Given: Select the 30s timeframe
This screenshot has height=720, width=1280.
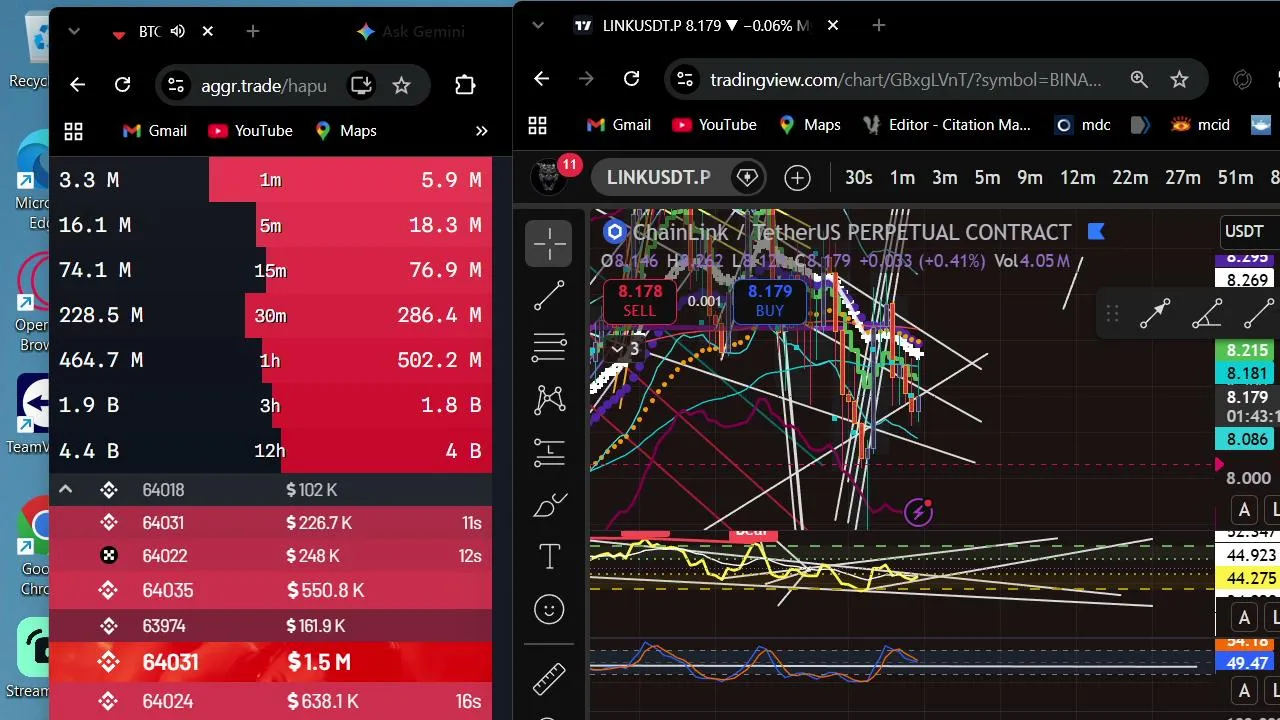Looking at the screenshot, I should (x=859, y=178).
